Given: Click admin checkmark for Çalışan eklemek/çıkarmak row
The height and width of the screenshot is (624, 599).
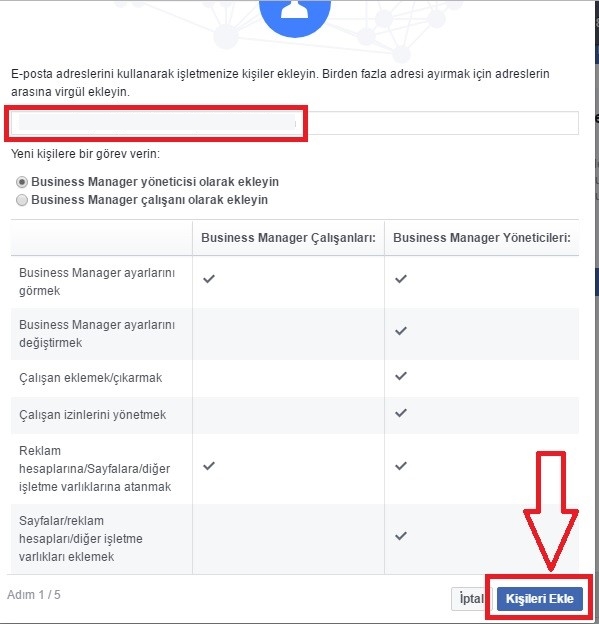Looking at the screenshot, I should coord(401,376).
